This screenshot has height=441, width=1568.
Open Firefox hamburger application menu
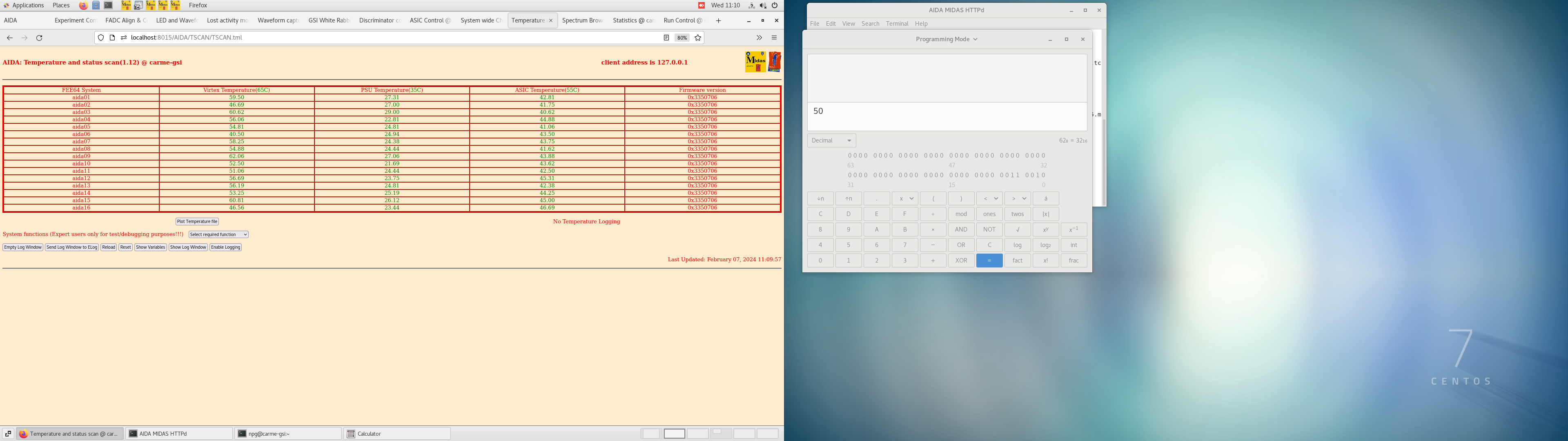pyautogui.click(x=774, y=38)
